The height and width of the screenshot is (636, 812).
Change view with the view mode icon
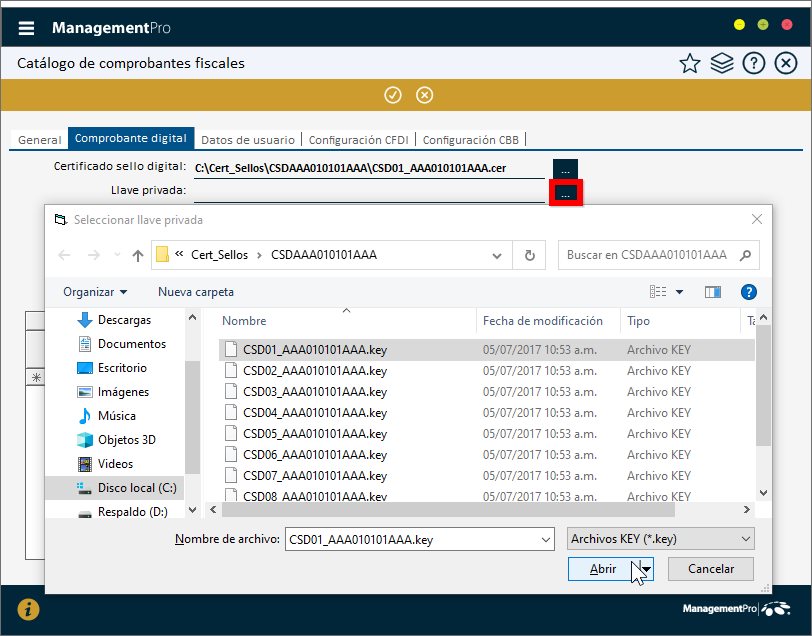tap(658, 292)
